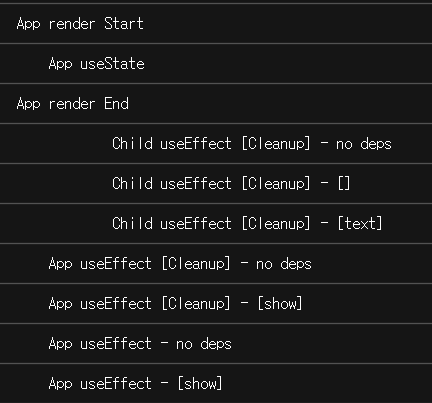
Task: Select the "App render End" log line
Action: coord(216,104)
